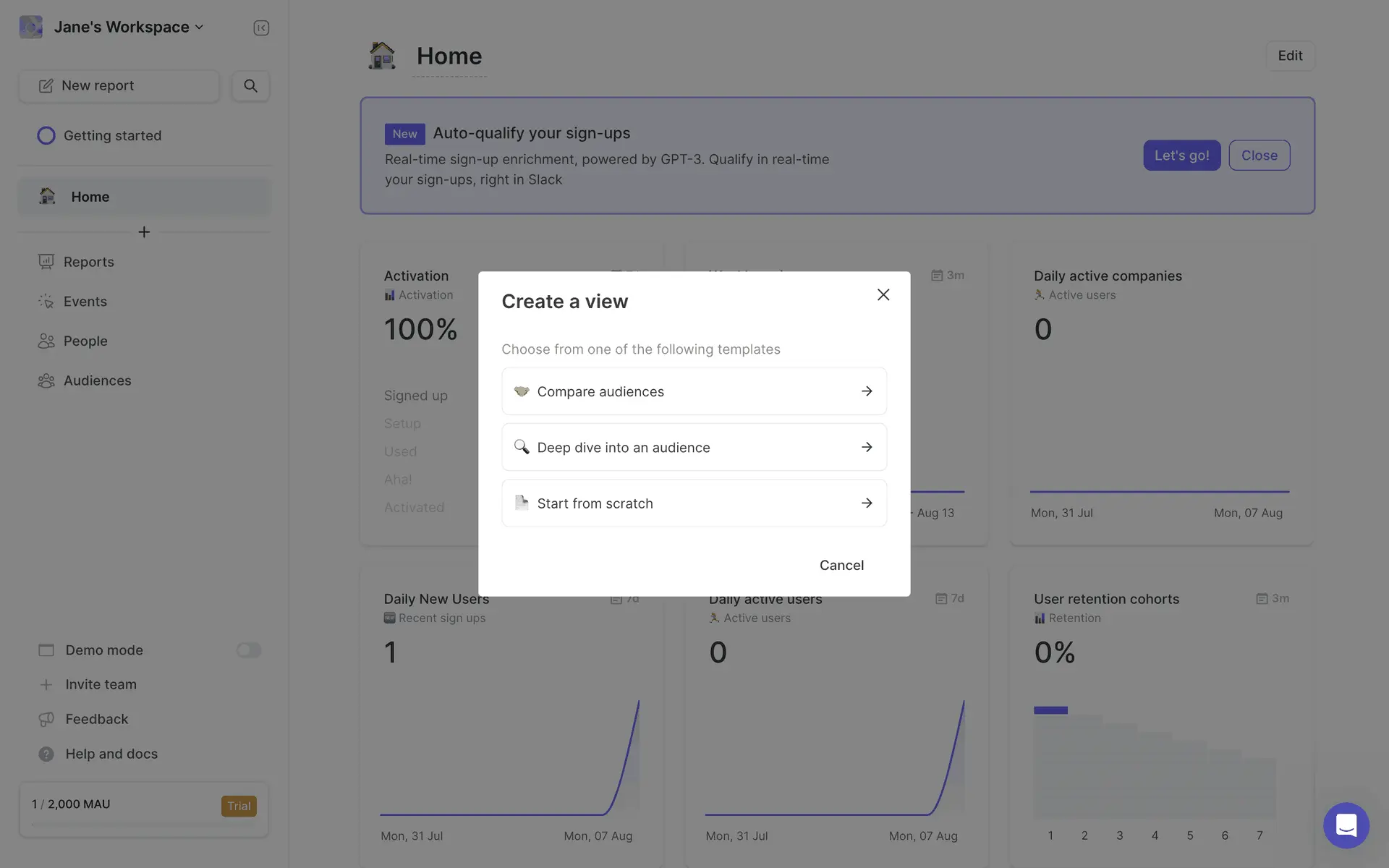Click the Feedback megaphone icon
1389x868 pixels.
[46, 719]
